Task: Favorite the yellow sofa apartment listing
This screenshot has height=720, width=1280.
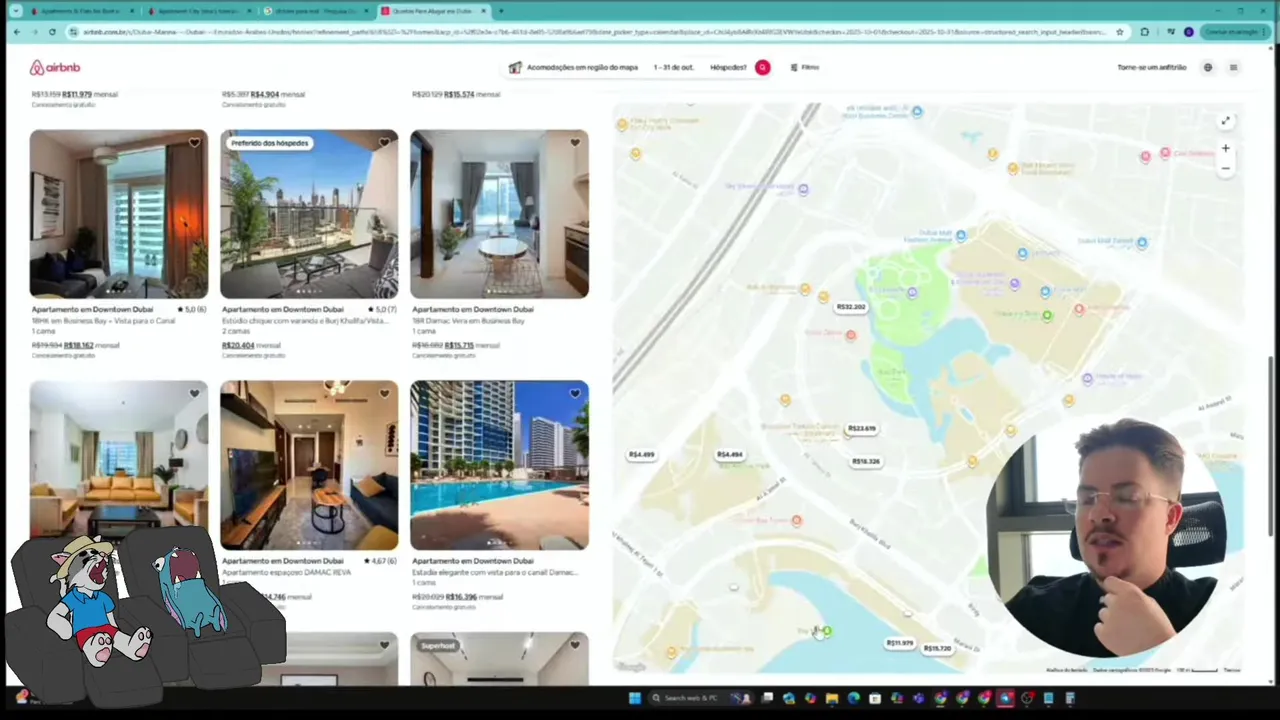Action: point(194,393)
